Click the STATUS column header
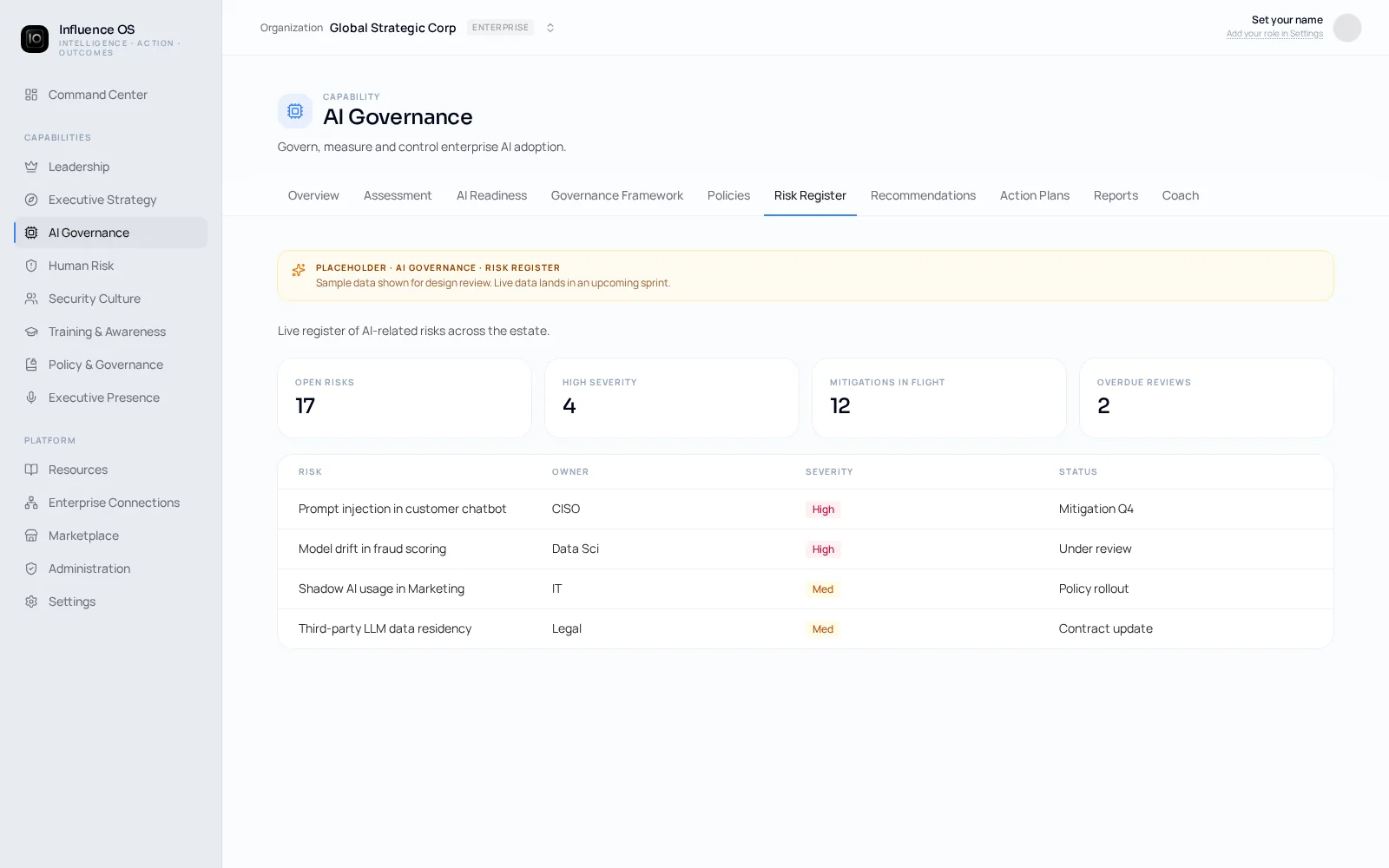This screenshot has height=868, width=1389. click(x=1078, y=472)
